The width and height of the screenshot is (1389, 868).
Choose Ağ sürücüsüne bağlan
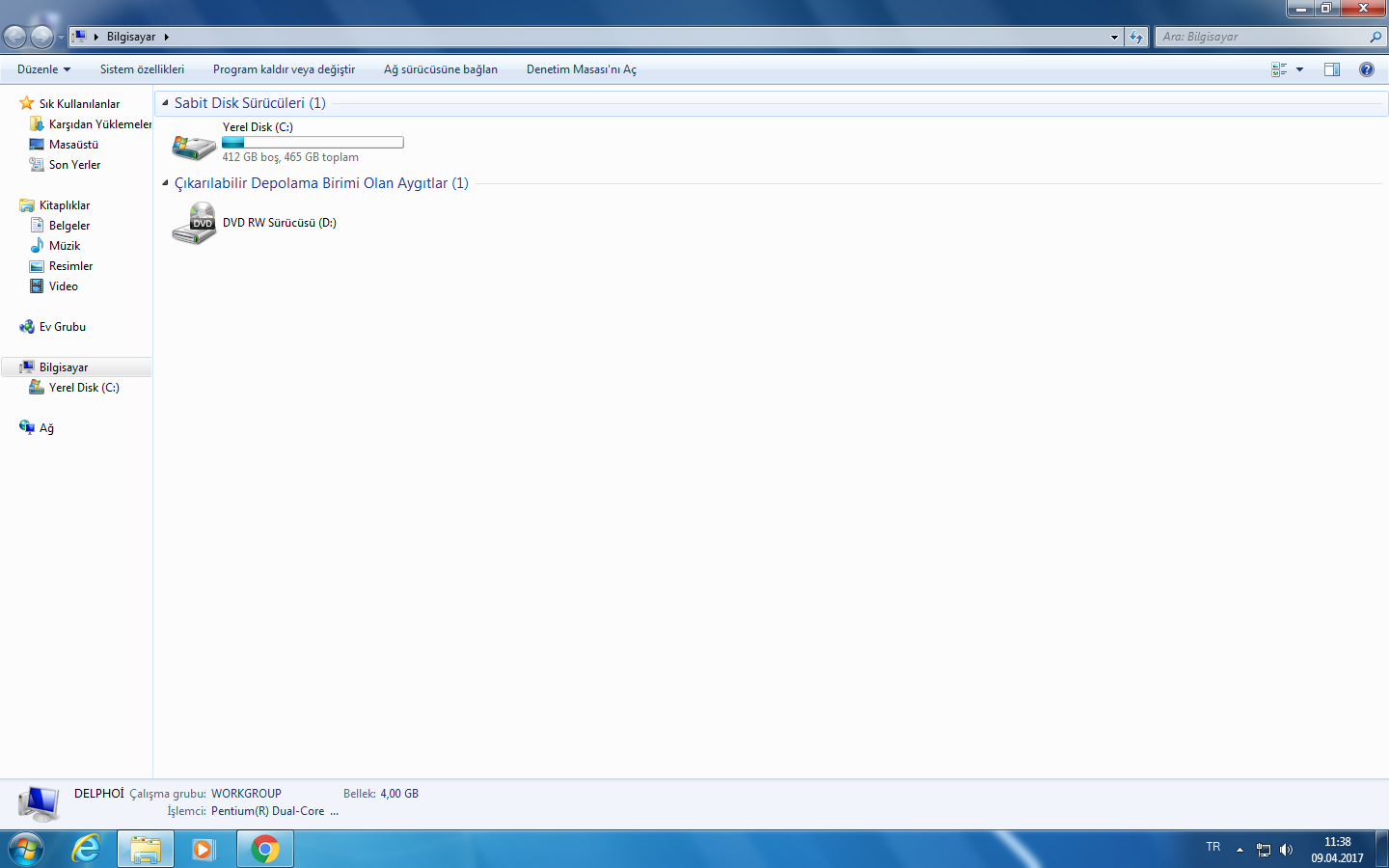pos(441,69)
